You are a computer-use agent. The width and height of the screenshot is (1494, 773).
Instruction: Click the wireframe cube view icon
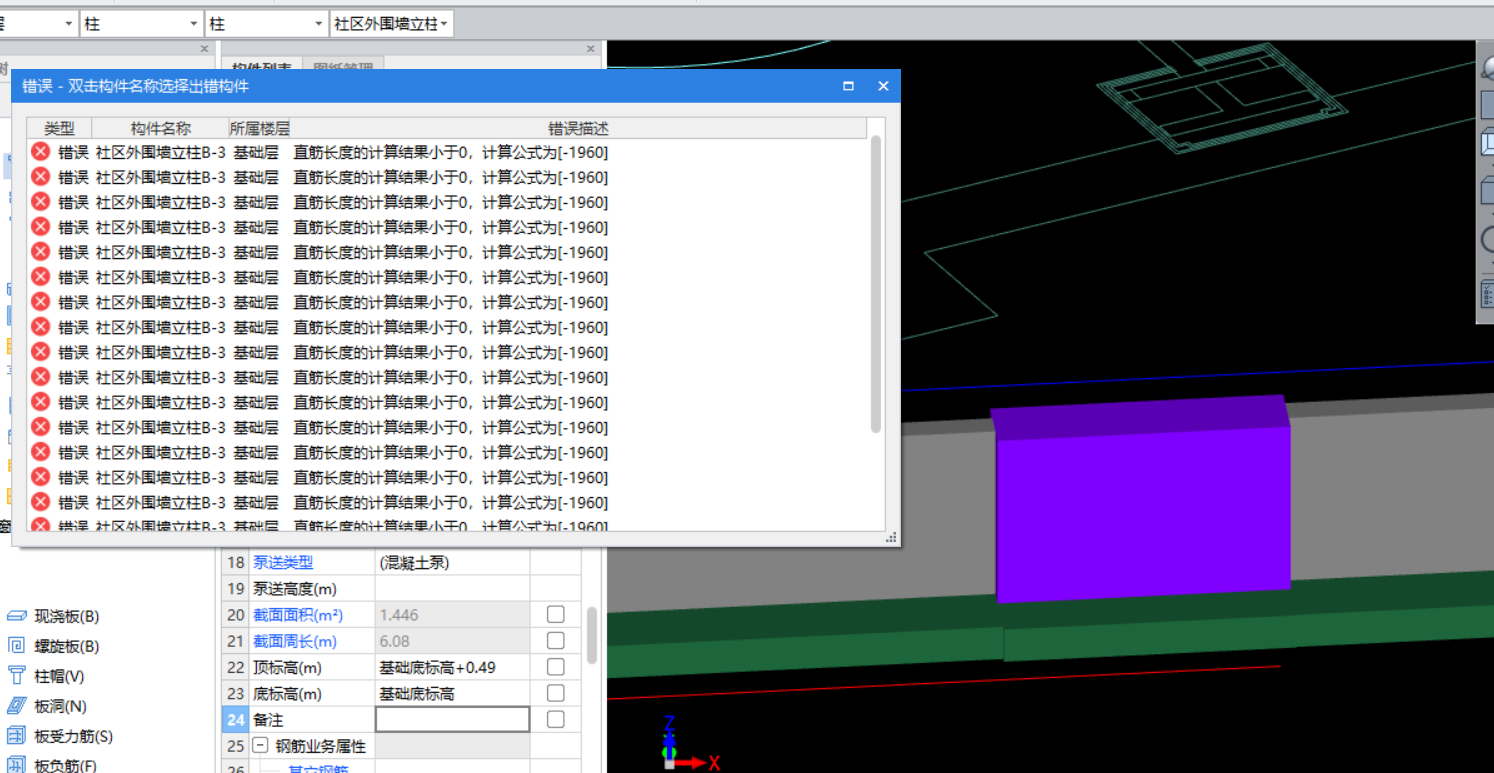pyautogui.click(x=1487, y=143)
